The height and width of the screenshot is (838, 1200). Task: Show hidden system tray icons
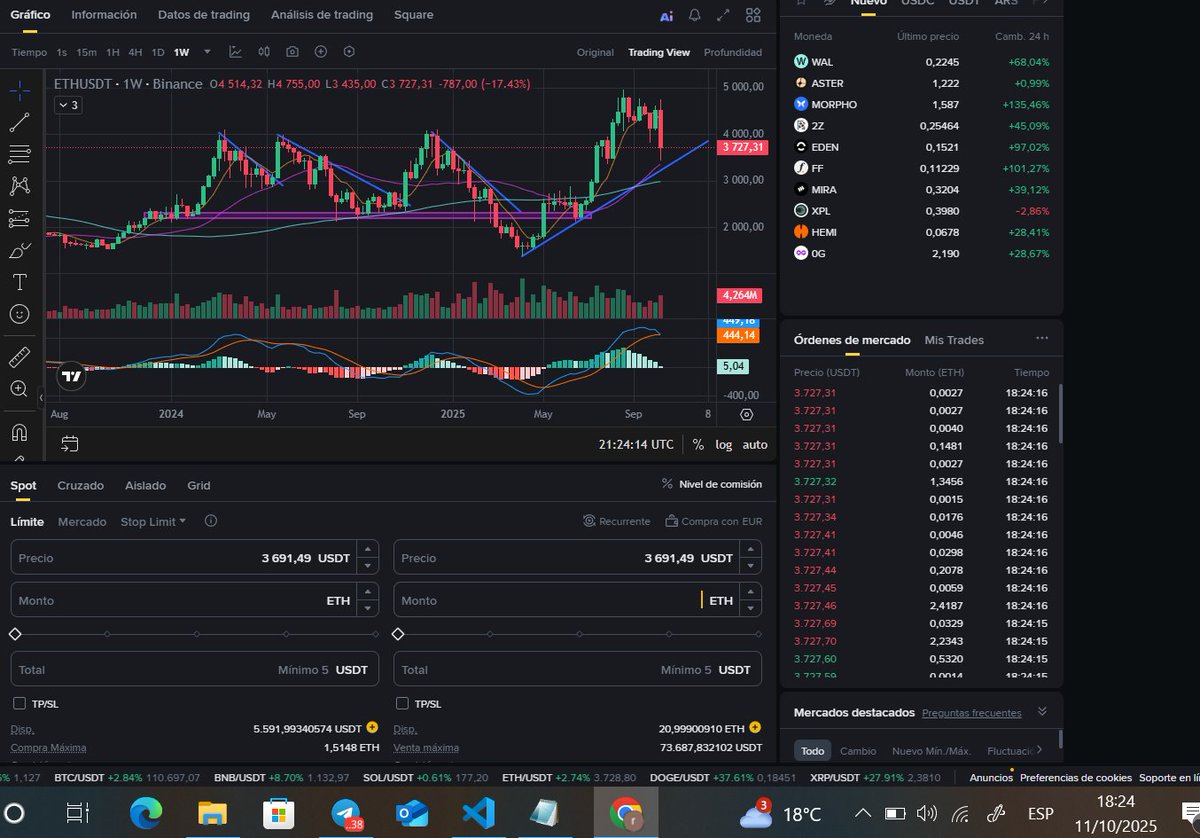[862, 814]
